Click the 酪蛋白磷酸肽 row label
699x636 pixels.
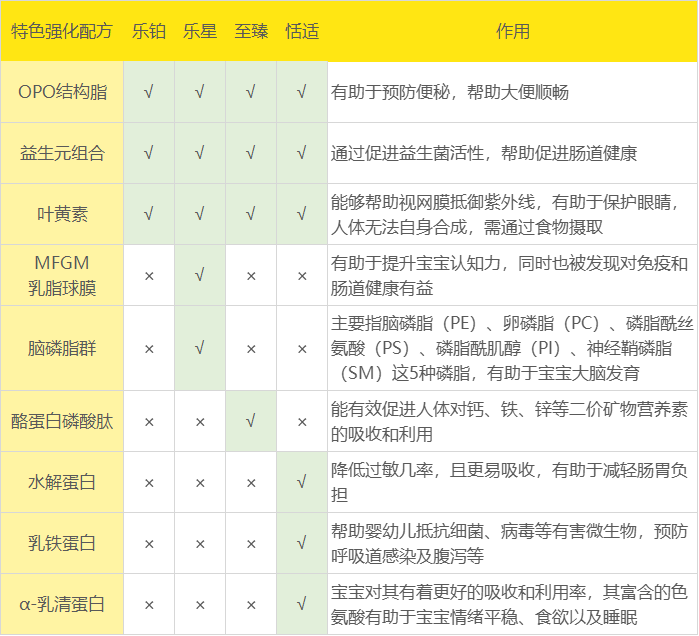click(62, 421)
